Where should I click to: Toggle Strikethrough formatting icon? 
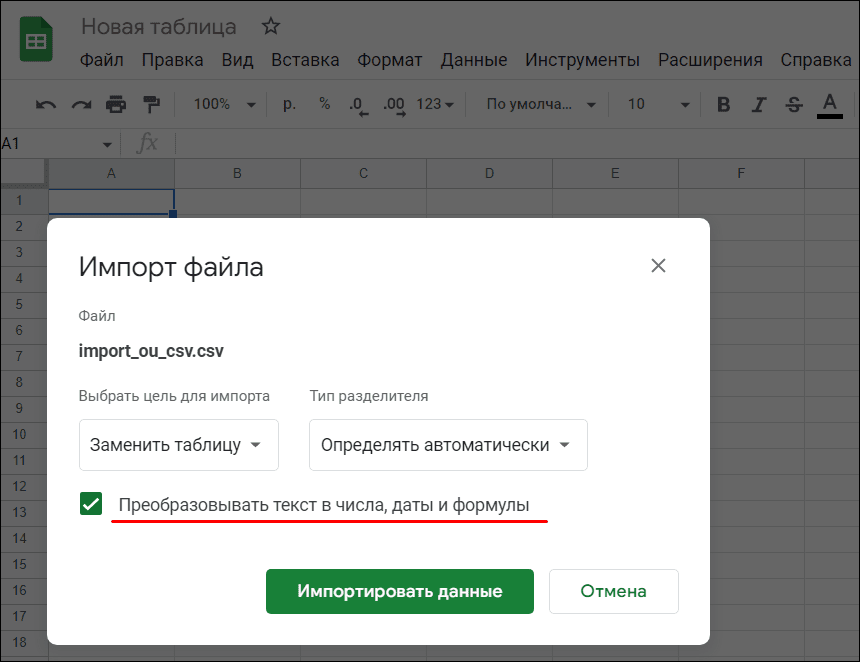(x=794, y=104)
